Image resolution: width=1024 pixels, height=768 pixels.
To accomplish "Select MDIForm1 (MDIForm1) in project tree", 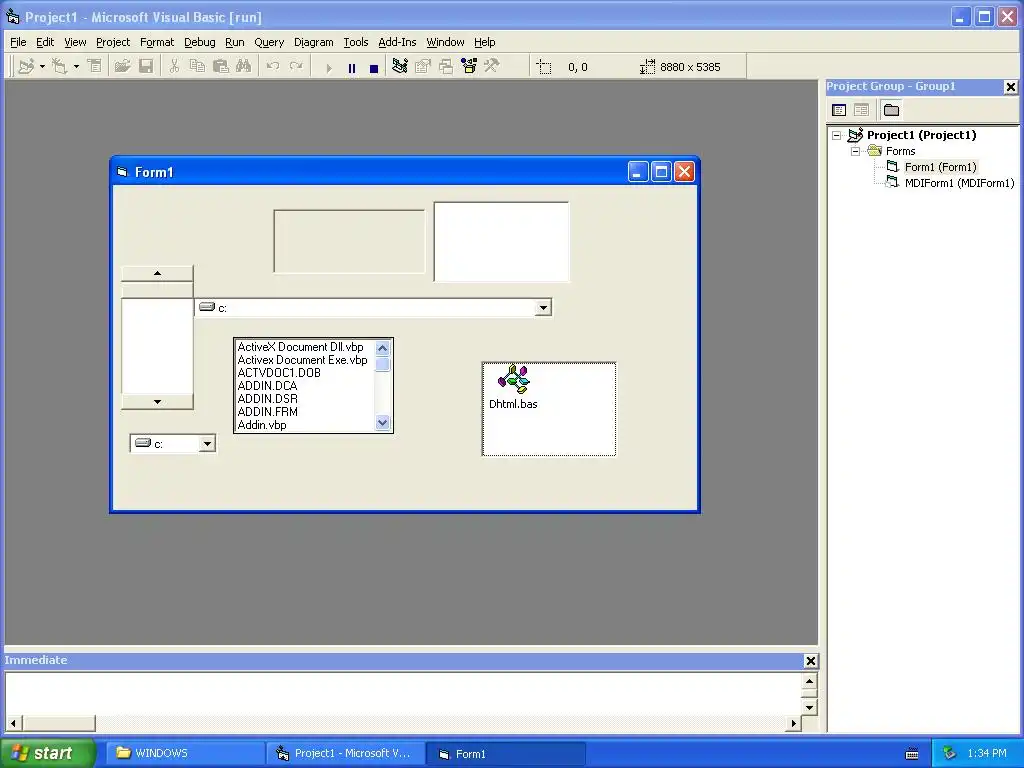I will [959, 184].
